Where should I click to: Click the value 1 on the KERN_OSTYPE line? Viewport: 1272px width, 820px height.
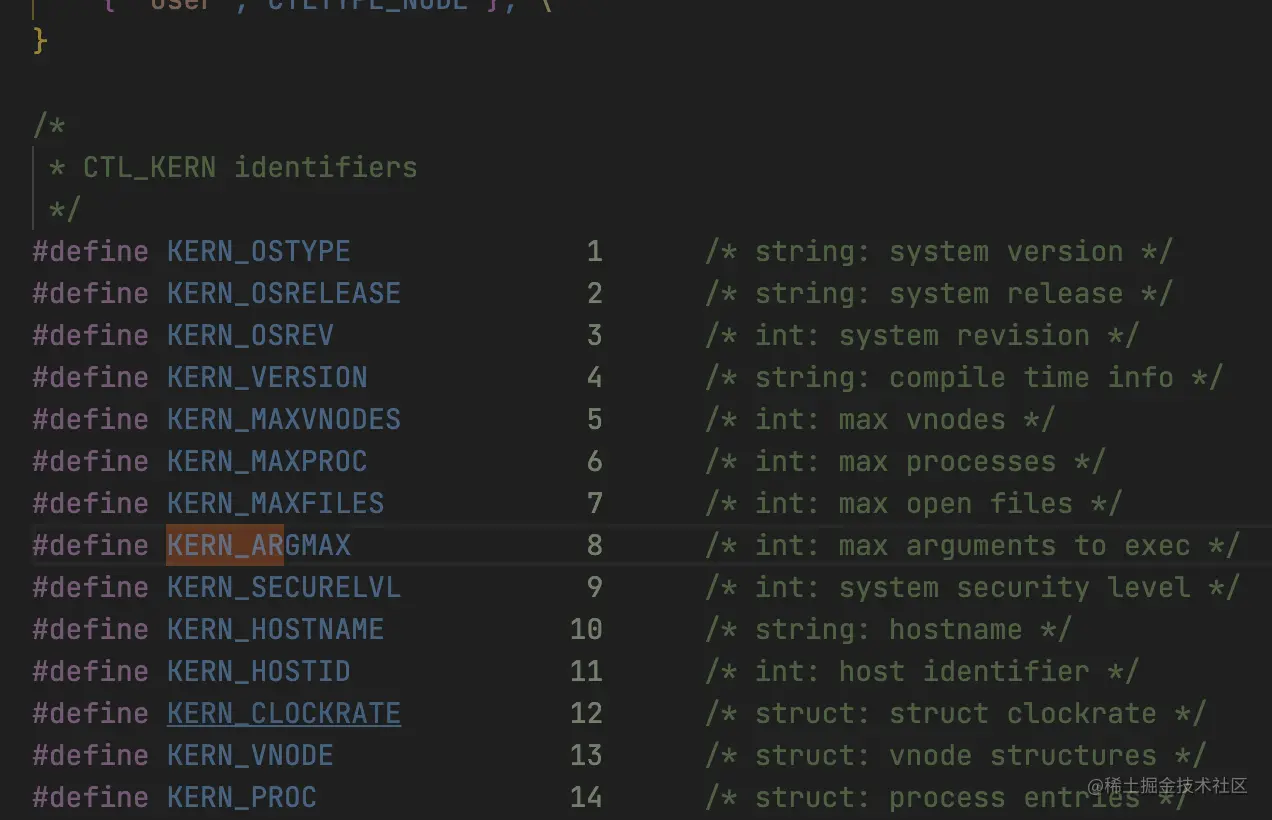[x=594, y=251]
